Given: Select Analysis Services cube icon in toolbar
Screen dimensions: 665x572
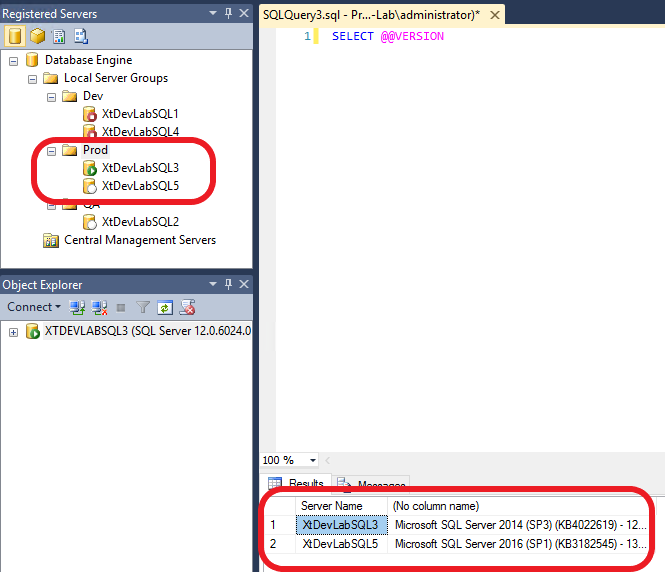Looking at the screenshot, I should click(38, 36).
